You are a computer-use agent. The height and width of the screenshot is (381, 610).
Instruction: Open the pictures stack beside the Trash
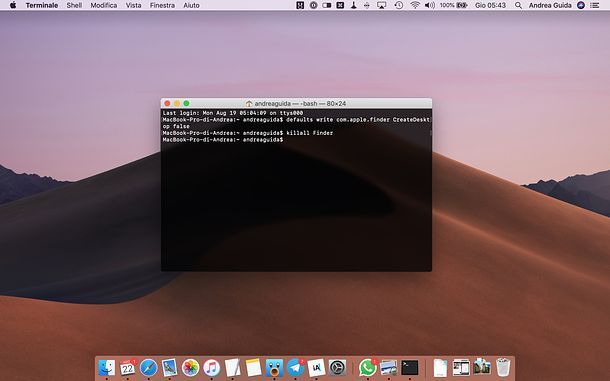[482, 367]
